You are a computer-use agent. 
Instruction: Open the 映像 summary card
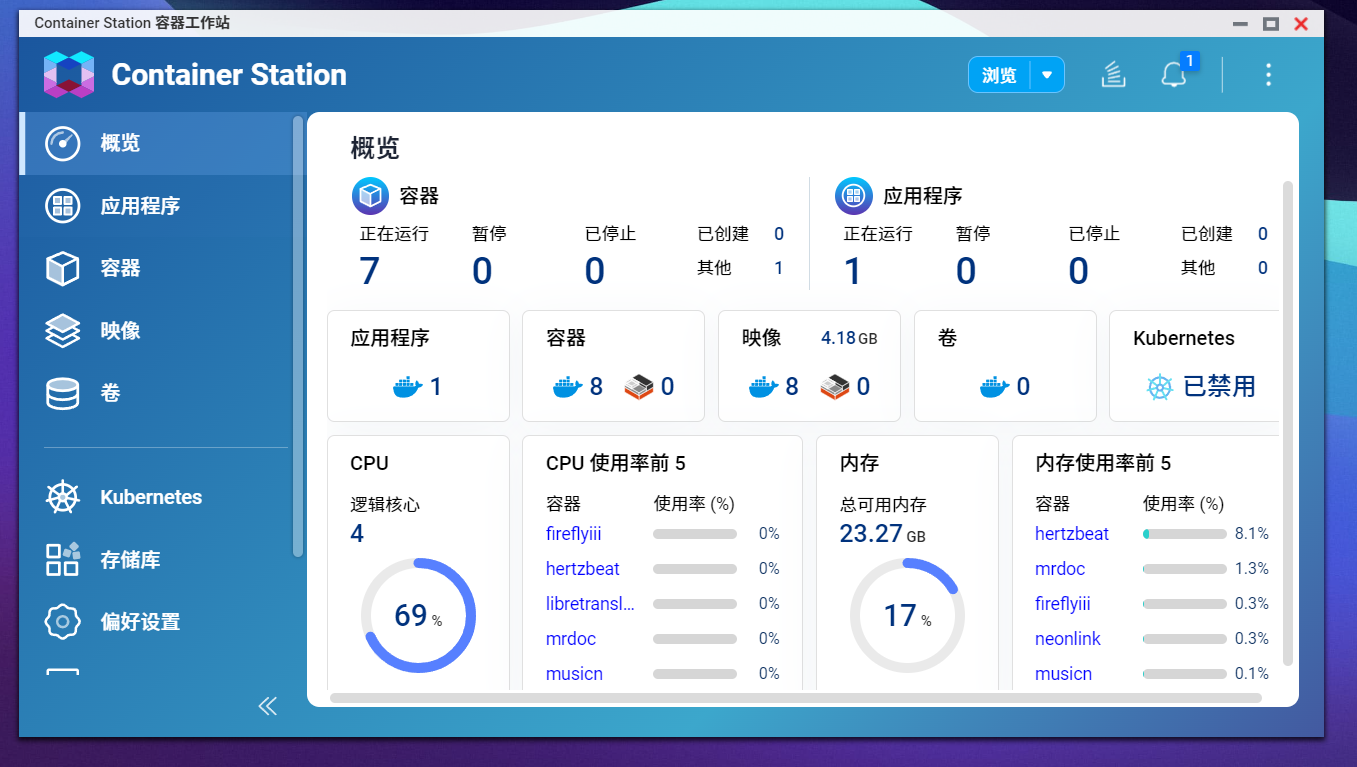809,366
